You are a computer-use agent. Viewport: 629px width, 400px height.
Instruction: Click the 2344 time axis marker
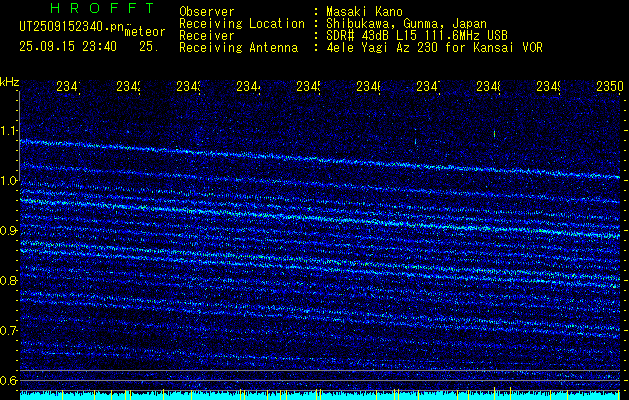pos(248,86)
